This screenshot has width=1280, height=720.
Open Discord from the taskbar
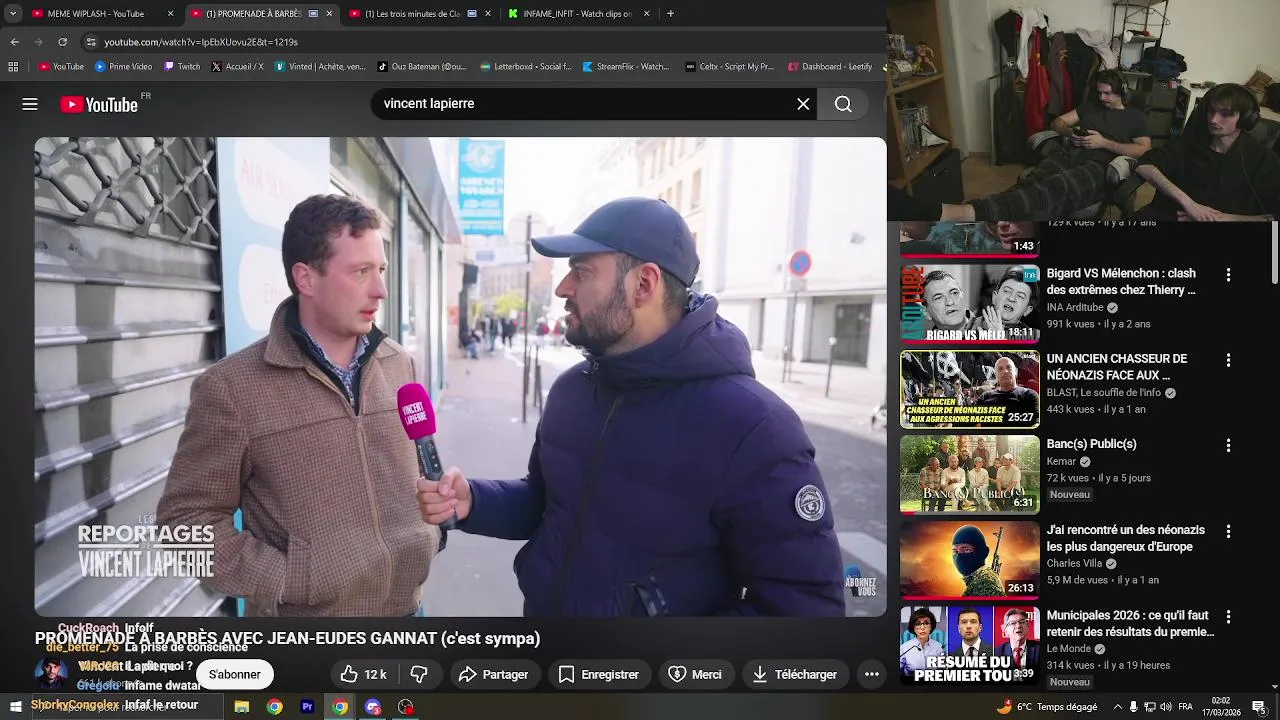click(x=373, y=707)
